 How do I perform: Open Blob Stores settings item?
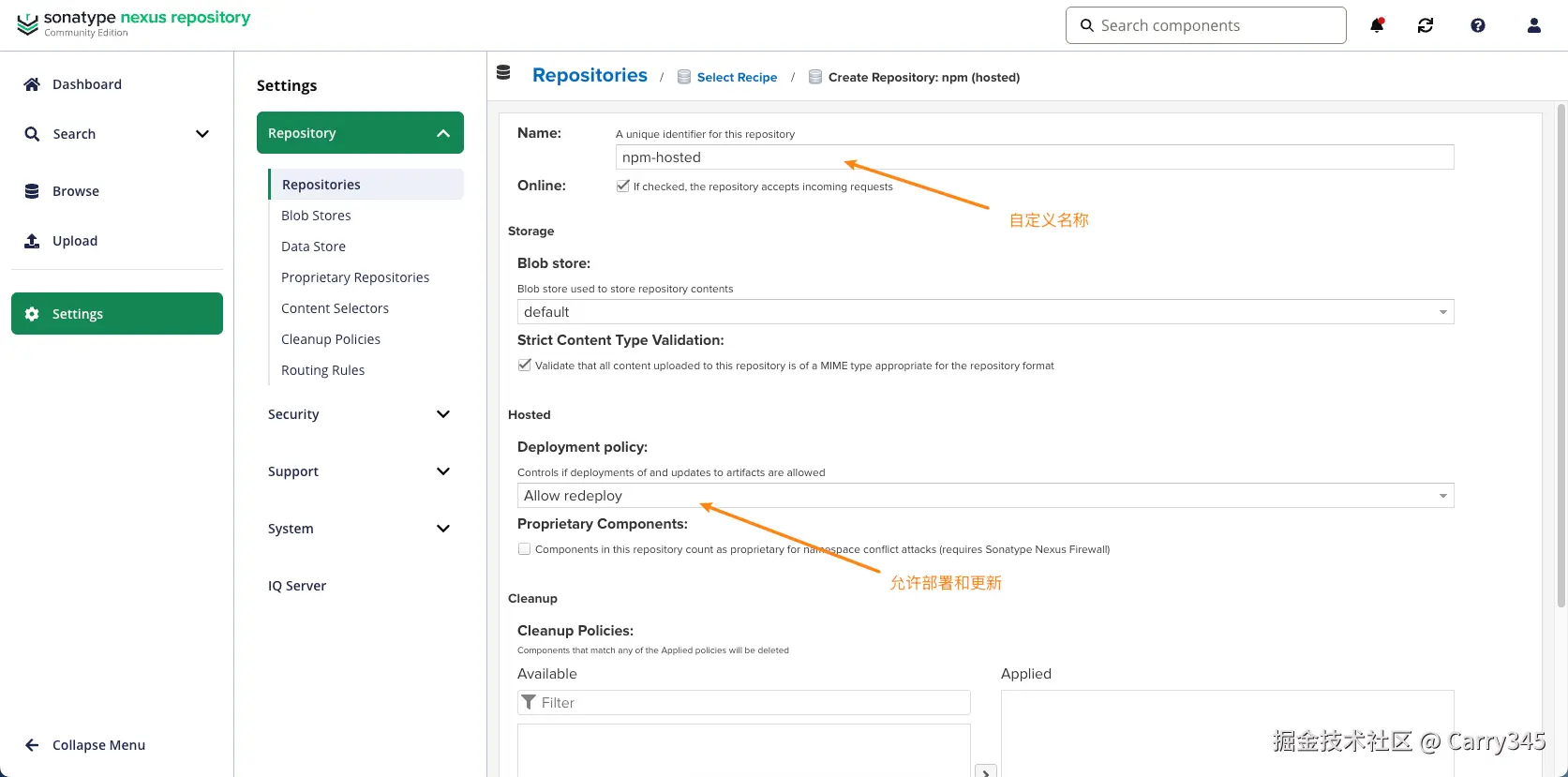(316, 216)
